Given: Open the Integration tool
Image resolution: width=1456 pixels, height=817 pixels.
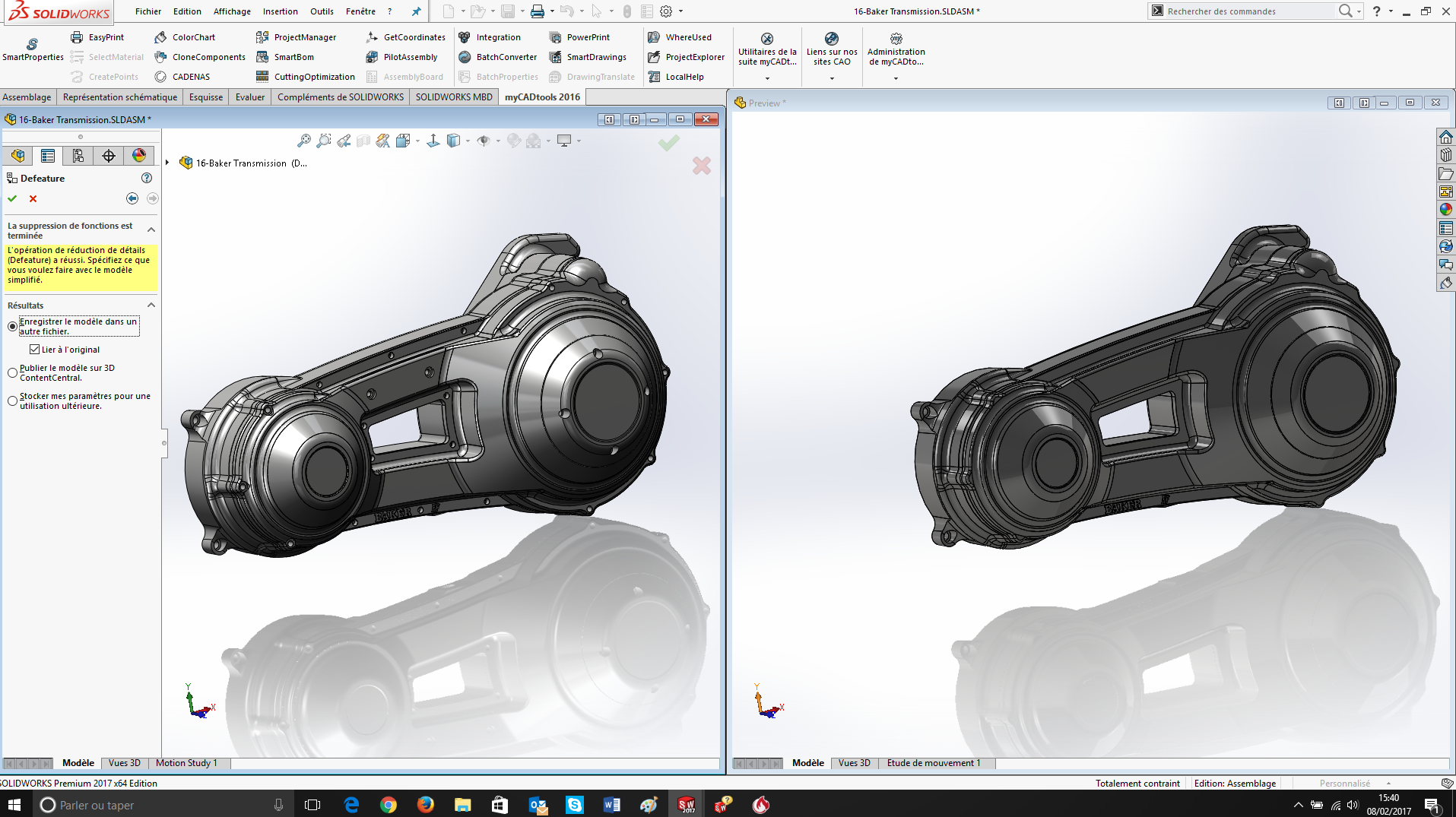Looking at the screenshot, I should tap(490, 37).
